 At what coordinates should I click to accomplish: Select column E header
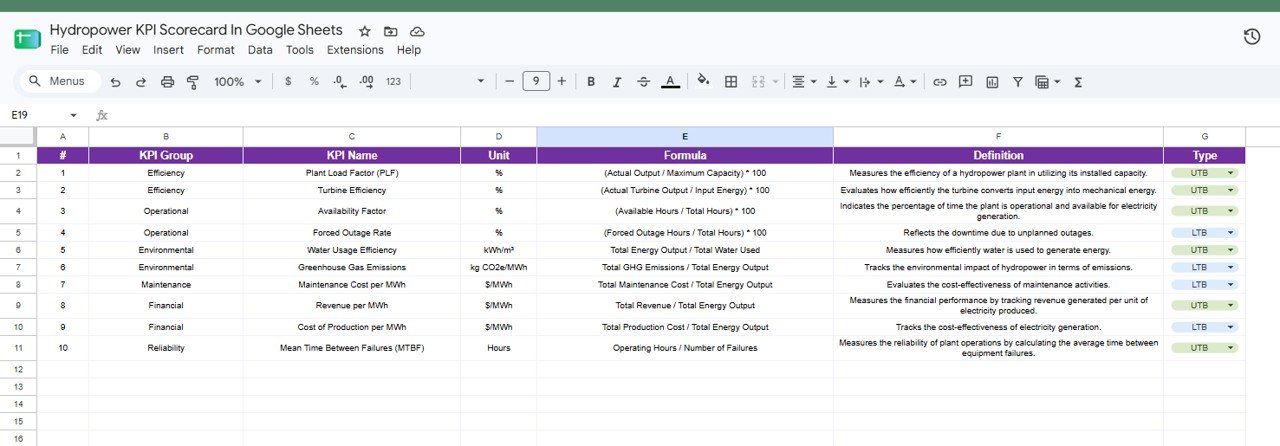tap(685, 137)
